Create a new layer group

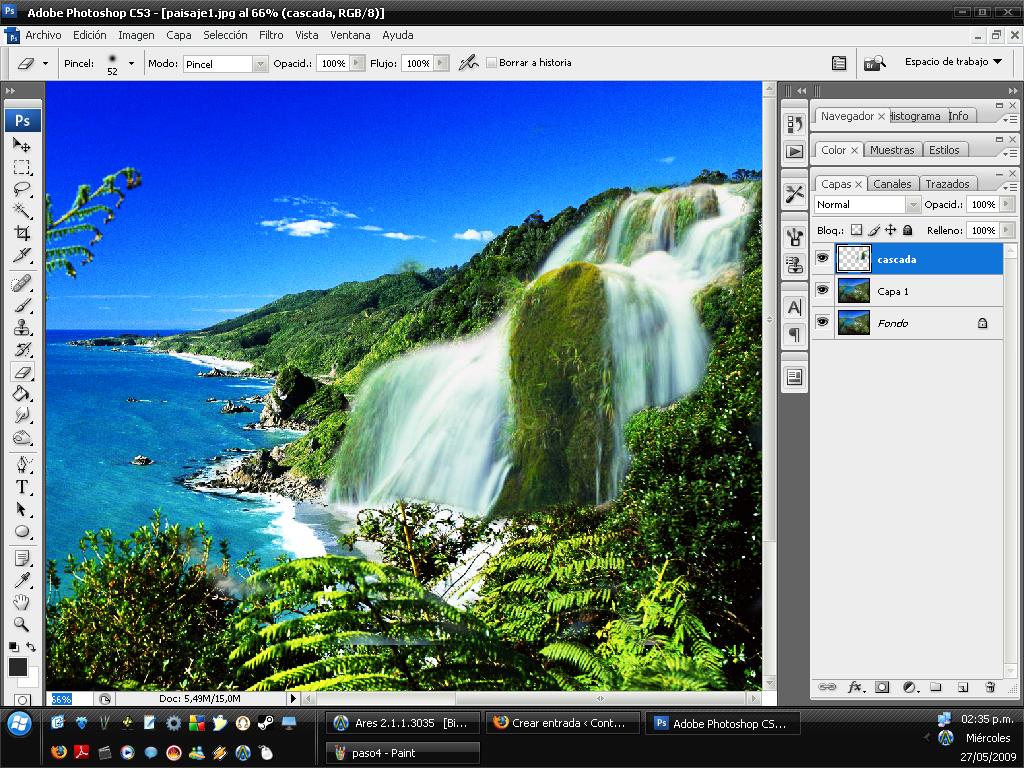pos(936,687)
